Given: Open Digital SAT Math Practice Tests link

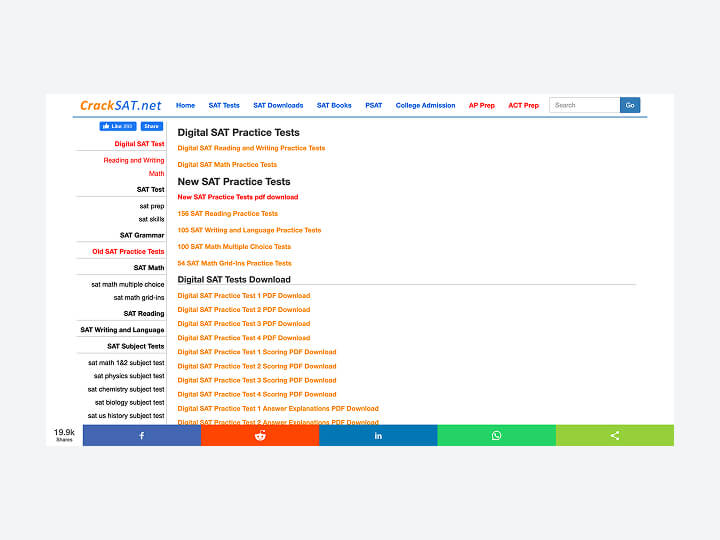Looking at the screenshot, I should [227, 164].
